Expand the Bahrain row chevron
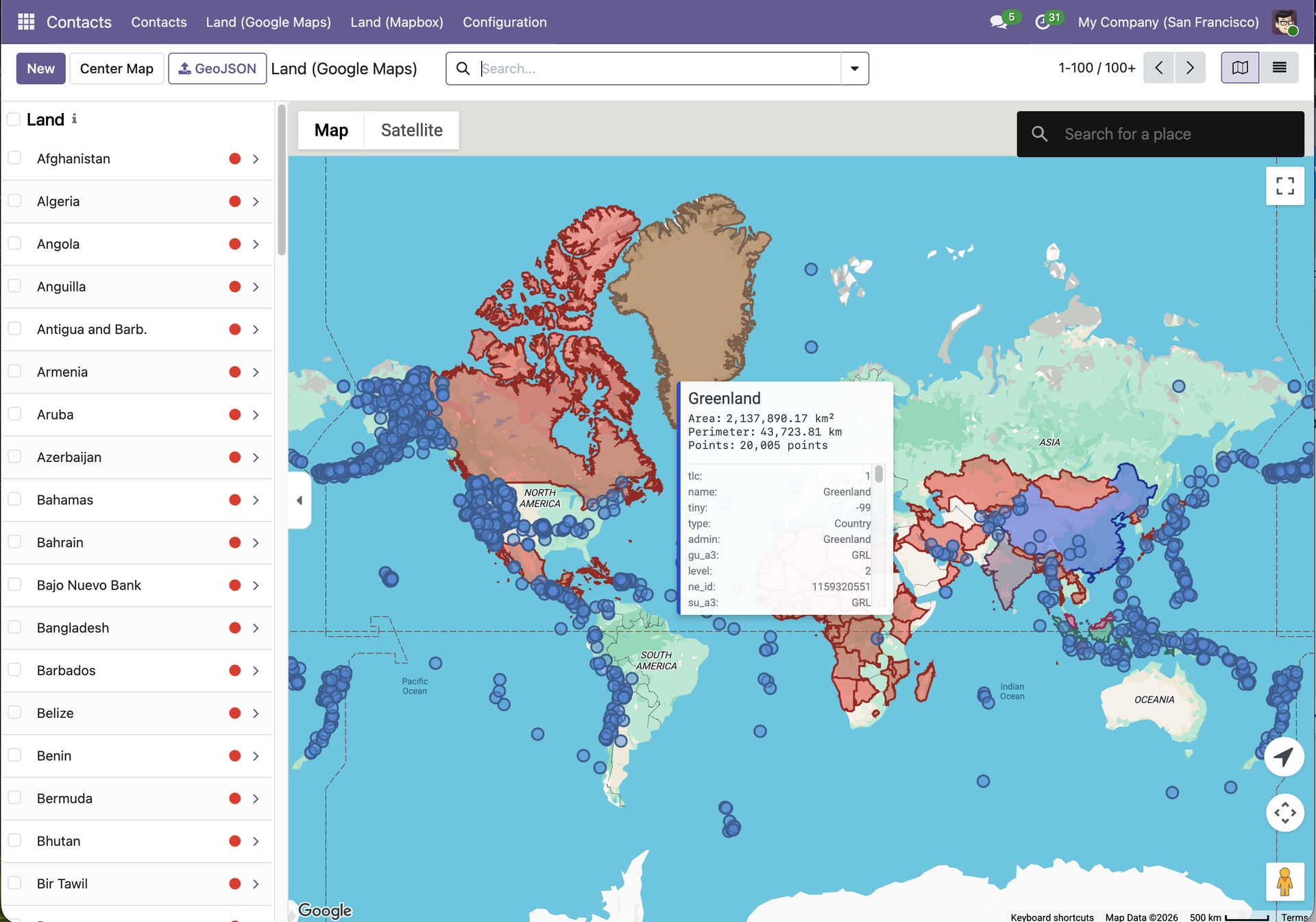This screenshot has width=1316, height=922. pos(256,543)
